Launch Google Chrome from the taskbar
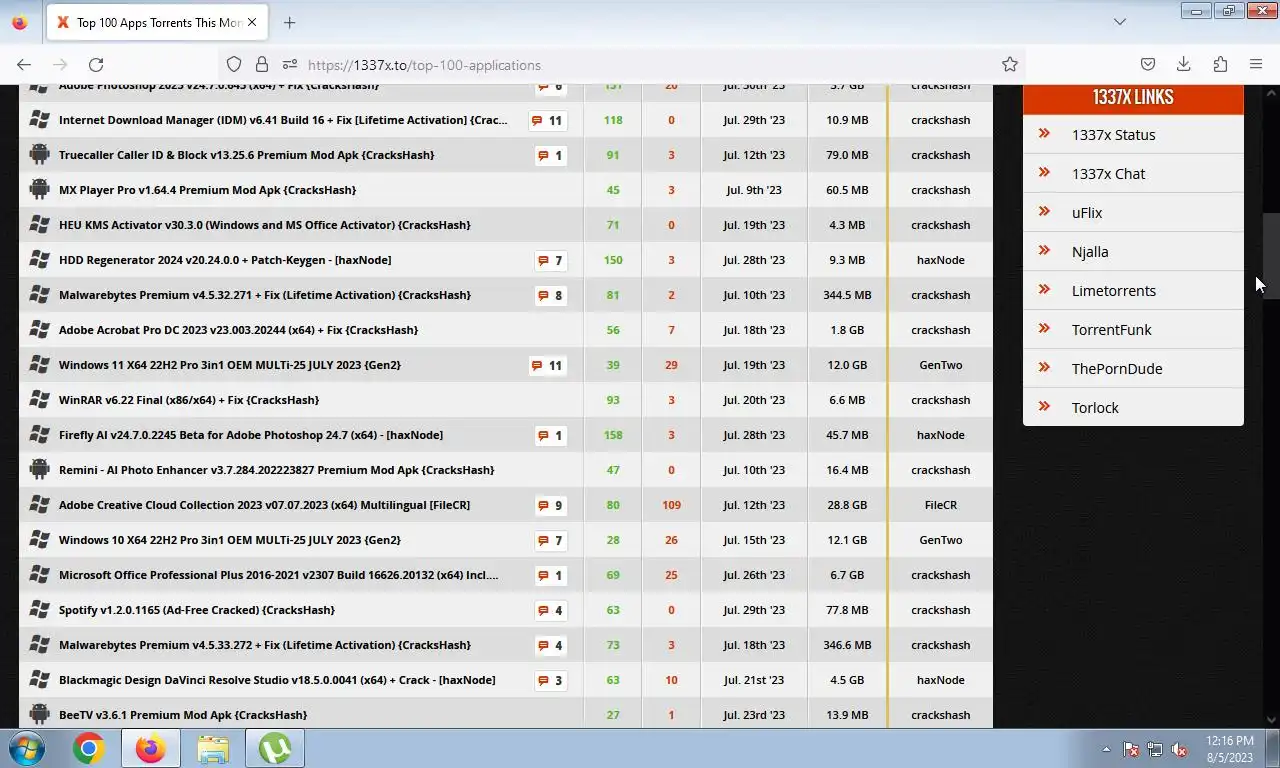This screenshot has width=1280, height=768. (88, 748)
